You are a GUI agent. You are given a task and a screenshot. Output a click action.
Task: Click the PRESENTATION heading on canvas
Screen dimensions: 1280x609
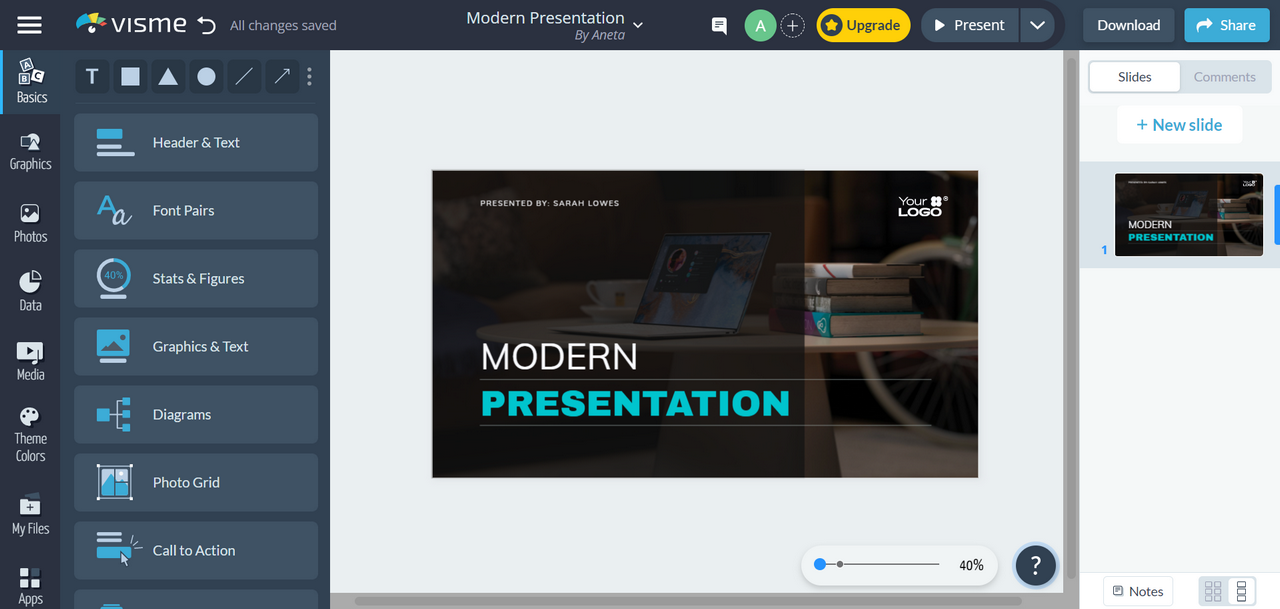tap(635, 403)
